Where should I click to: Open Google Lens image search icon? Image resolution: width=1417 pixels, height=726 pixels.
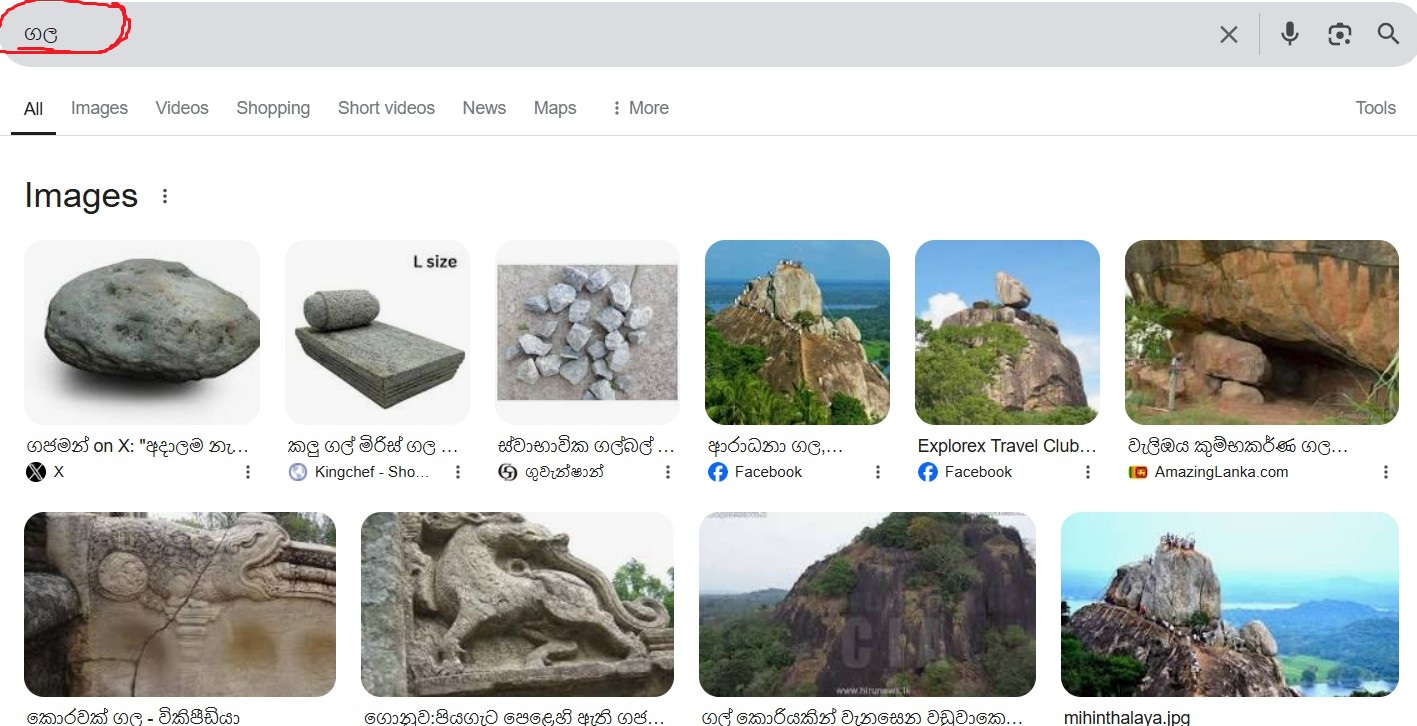tap(1340, 34)
